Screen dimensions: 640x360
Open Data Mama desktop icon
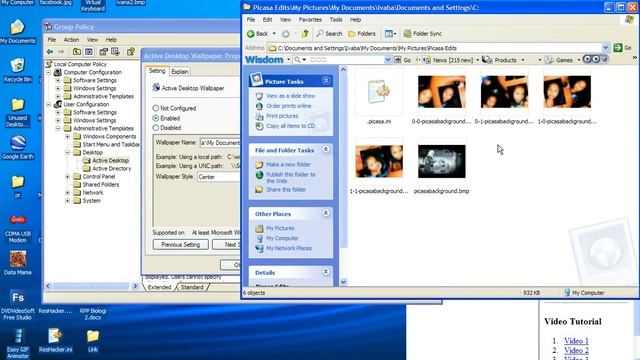point(17,263)
